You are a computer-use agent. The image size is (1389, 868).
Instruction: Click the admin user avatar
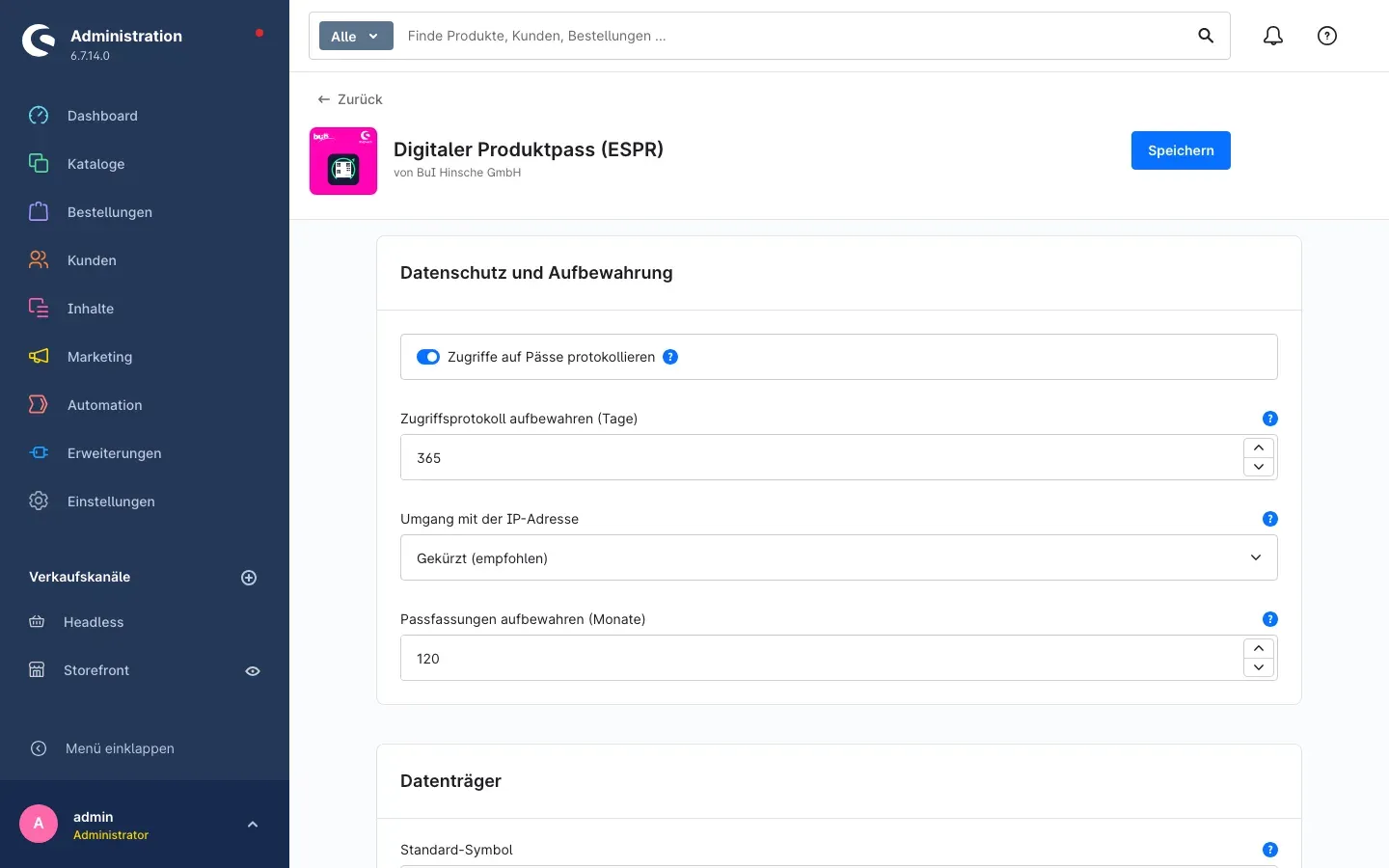point(39,824)
